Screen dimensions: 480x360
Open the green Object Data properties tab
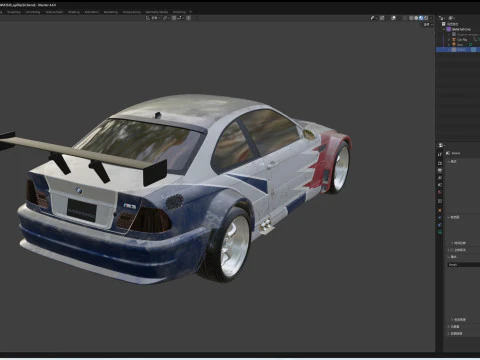click(440, 232)
